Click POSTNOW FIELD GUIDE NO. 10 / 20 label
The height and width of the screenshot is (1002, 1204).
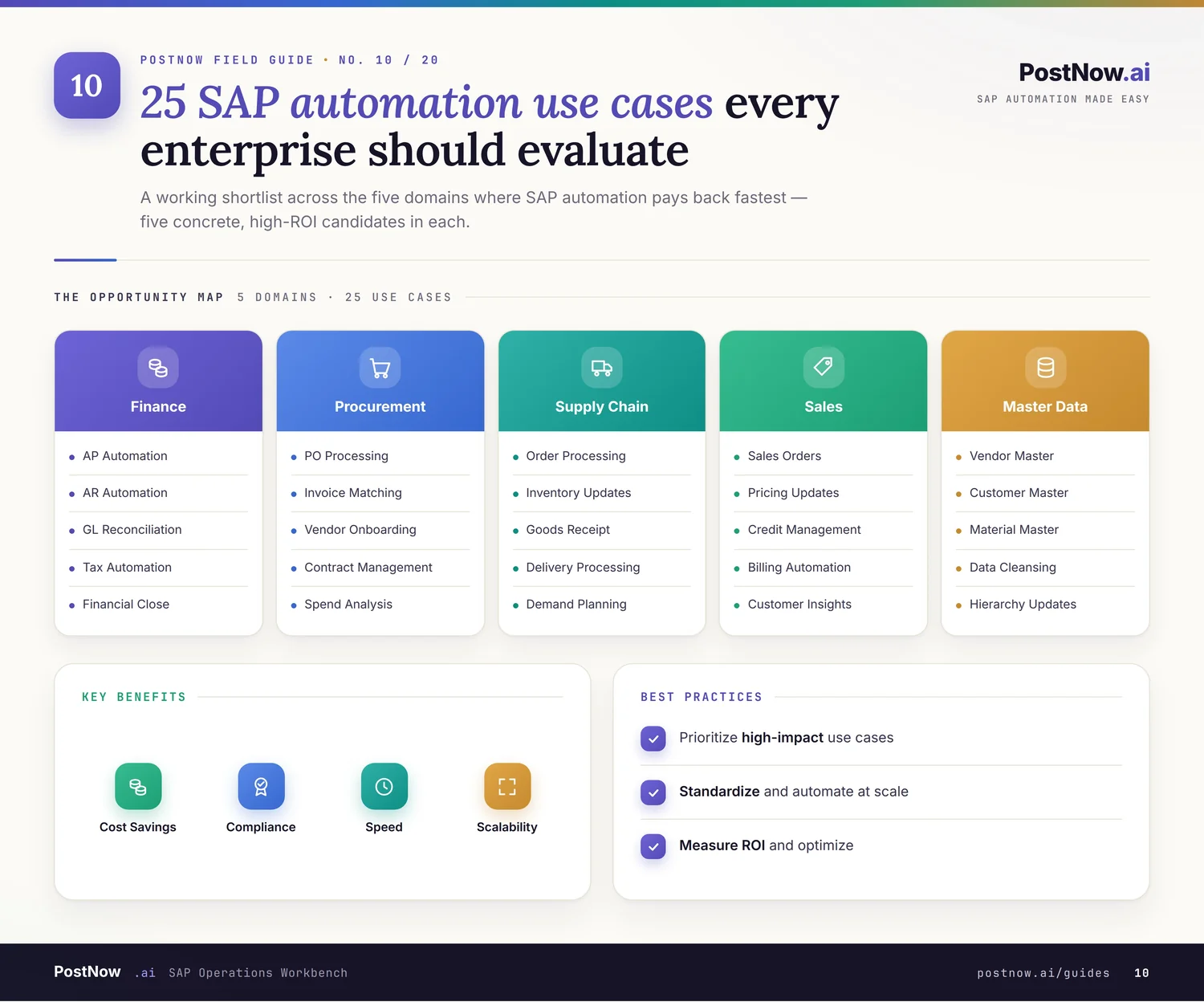coord(290,60)
